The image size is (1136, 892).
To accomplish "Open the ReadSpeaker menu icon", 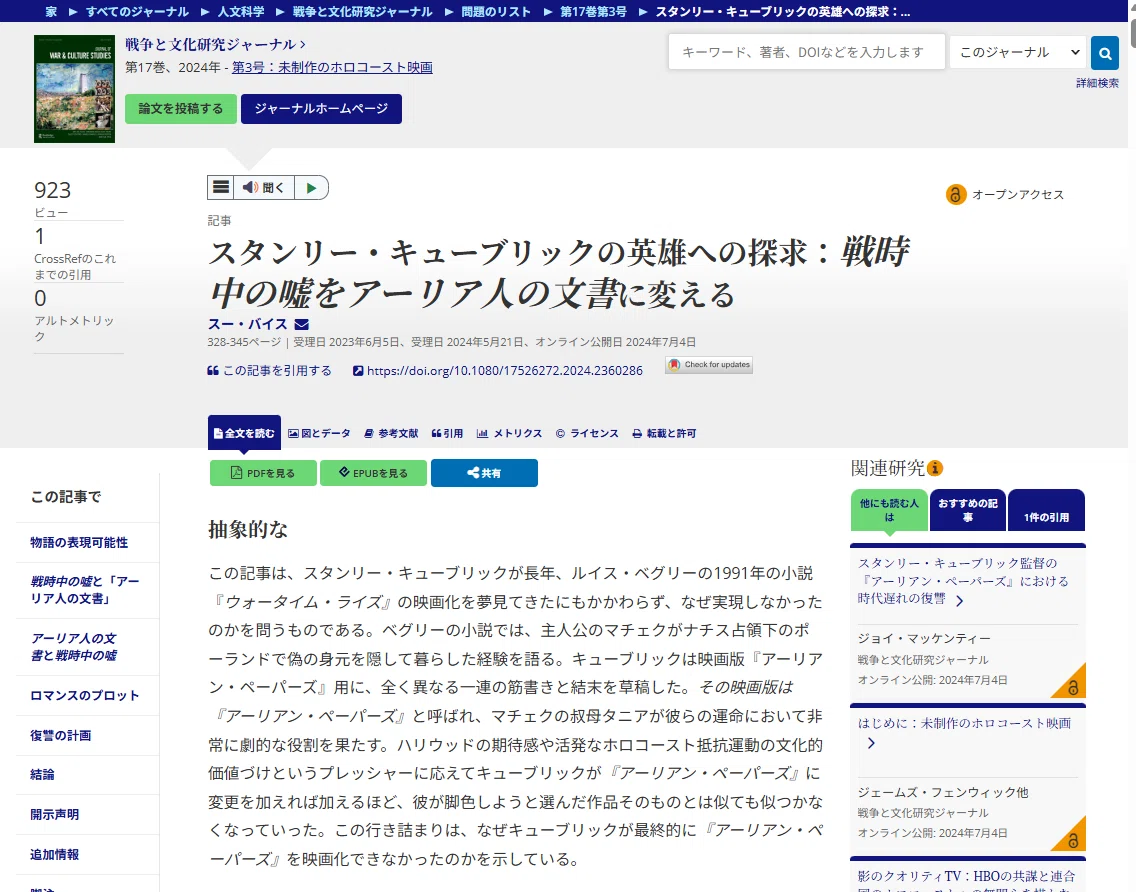I will (220, 188).
